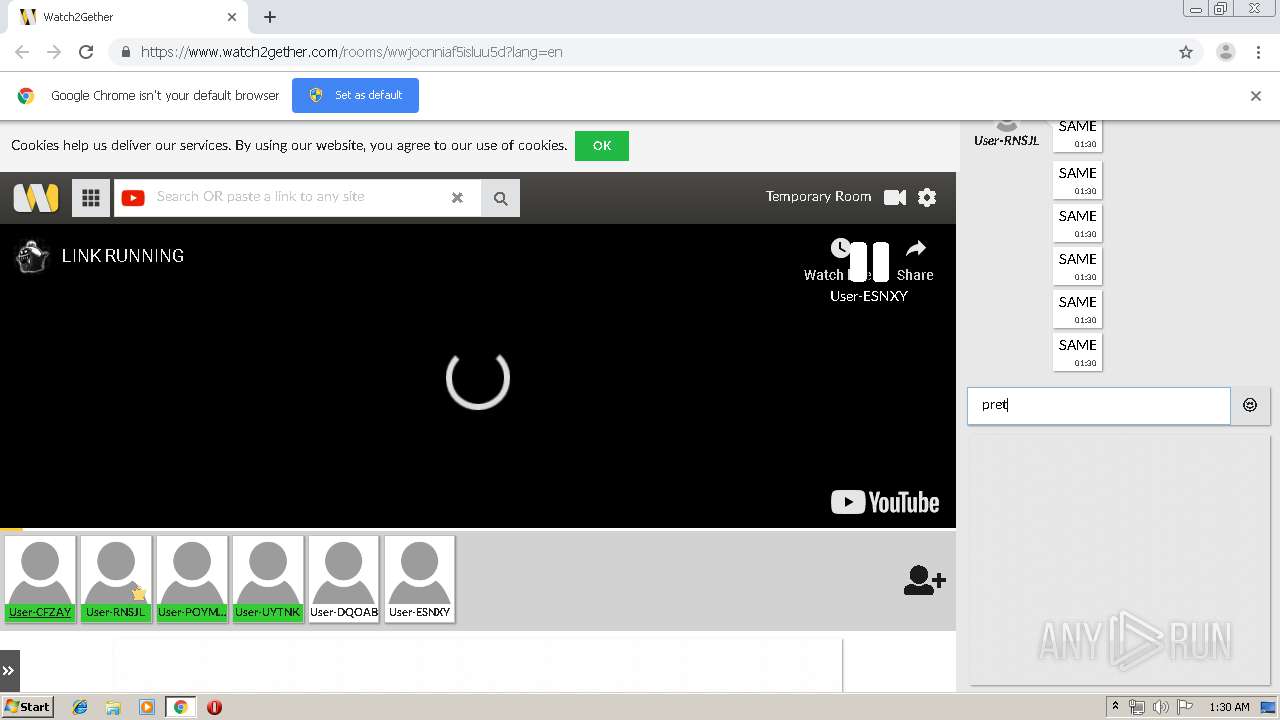Close the Watch2Gether tab

tap(232, 17)
